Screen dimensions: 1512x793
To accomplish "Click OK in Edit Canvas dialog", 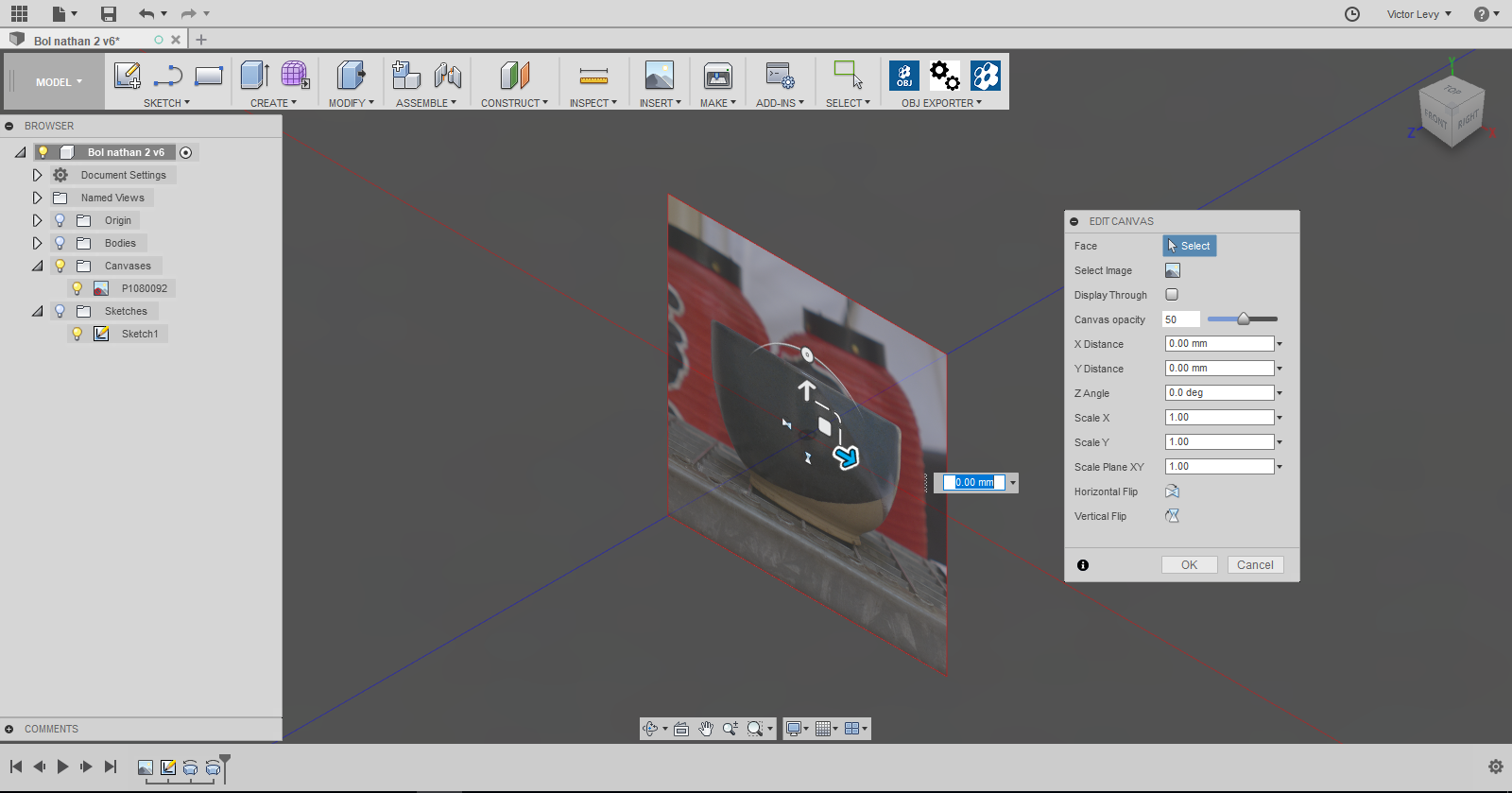I will (x=1189, y=565).
